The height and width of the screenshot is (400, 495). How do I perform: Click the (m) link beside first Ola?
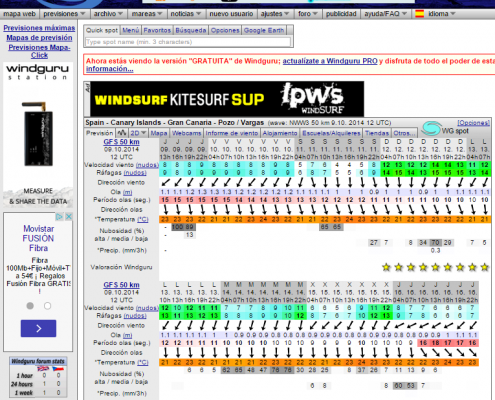[127, 192]
